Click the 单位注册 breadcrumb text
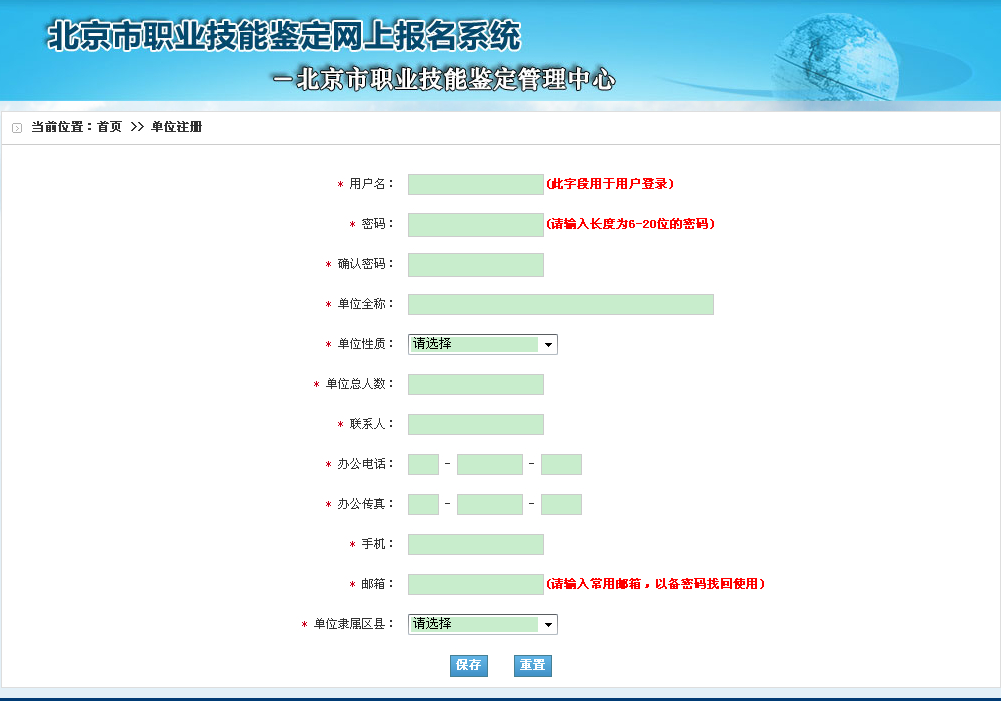This screenshot has width=1001, height=701. (x=176, y=127)
